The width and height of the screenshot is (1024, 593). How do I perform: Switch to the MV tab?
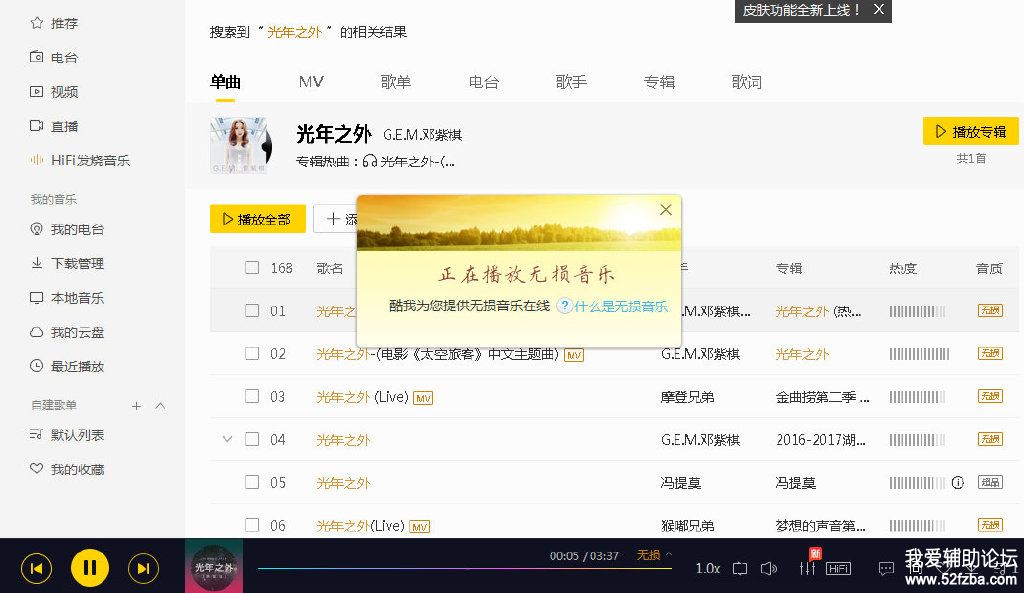pos(311,82)
